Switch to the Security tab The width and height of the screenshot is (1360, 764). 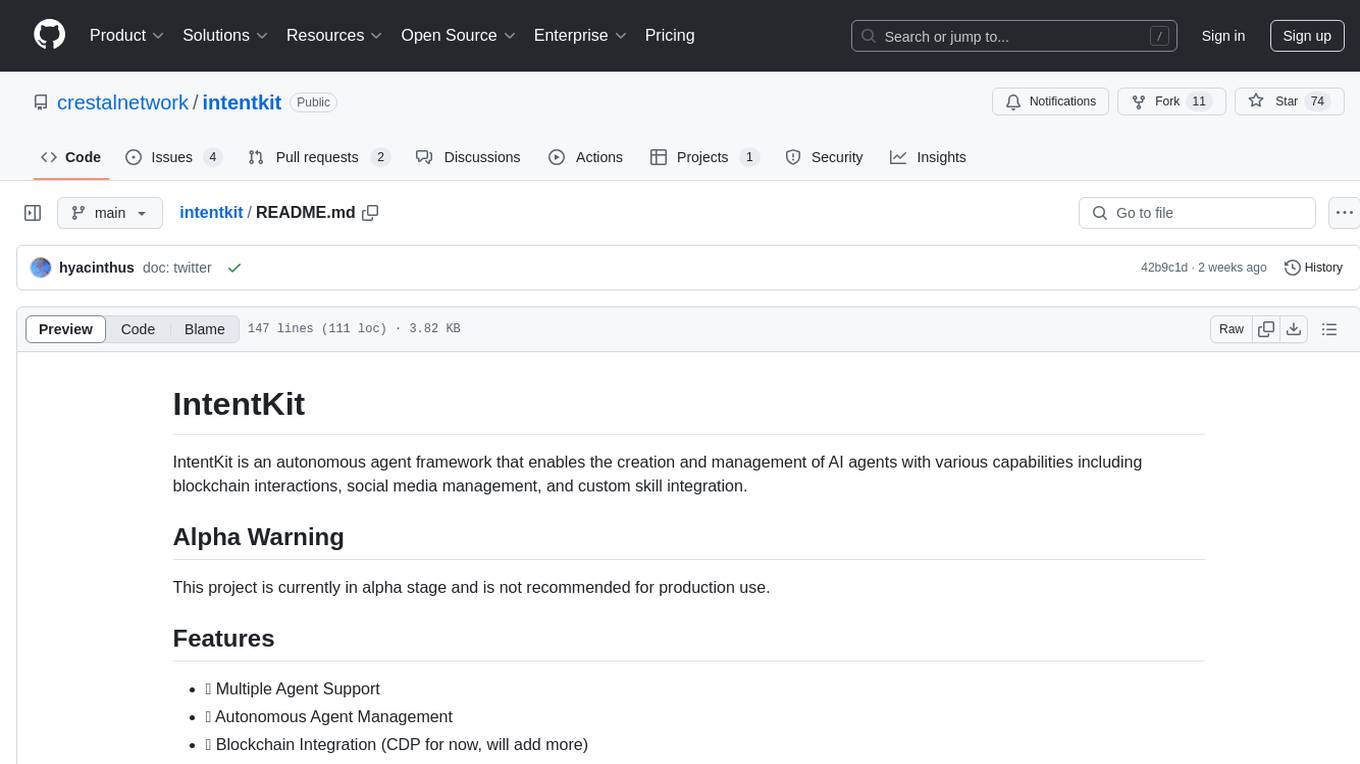[824, 157]
